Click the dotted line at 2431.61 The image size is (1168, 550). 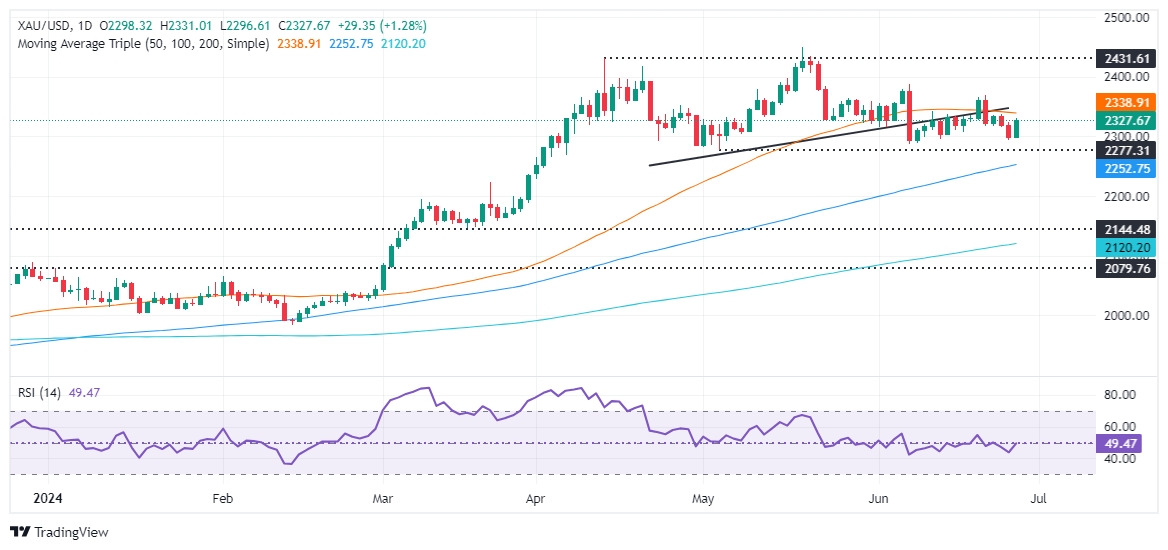[x=847, y=57]
